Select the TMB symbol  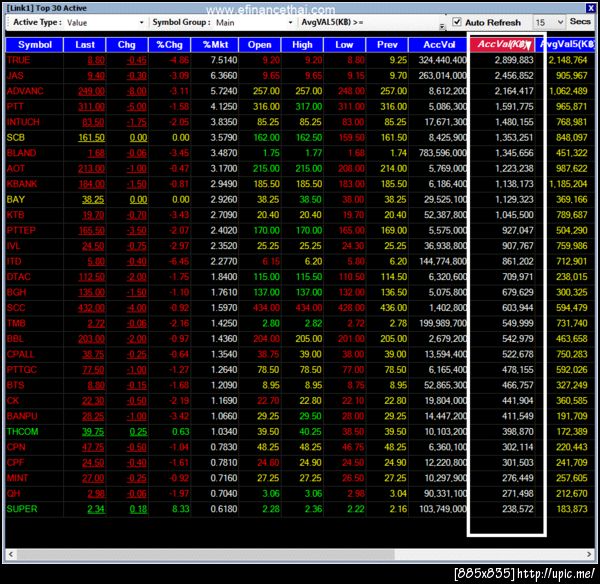click(16, 323)
